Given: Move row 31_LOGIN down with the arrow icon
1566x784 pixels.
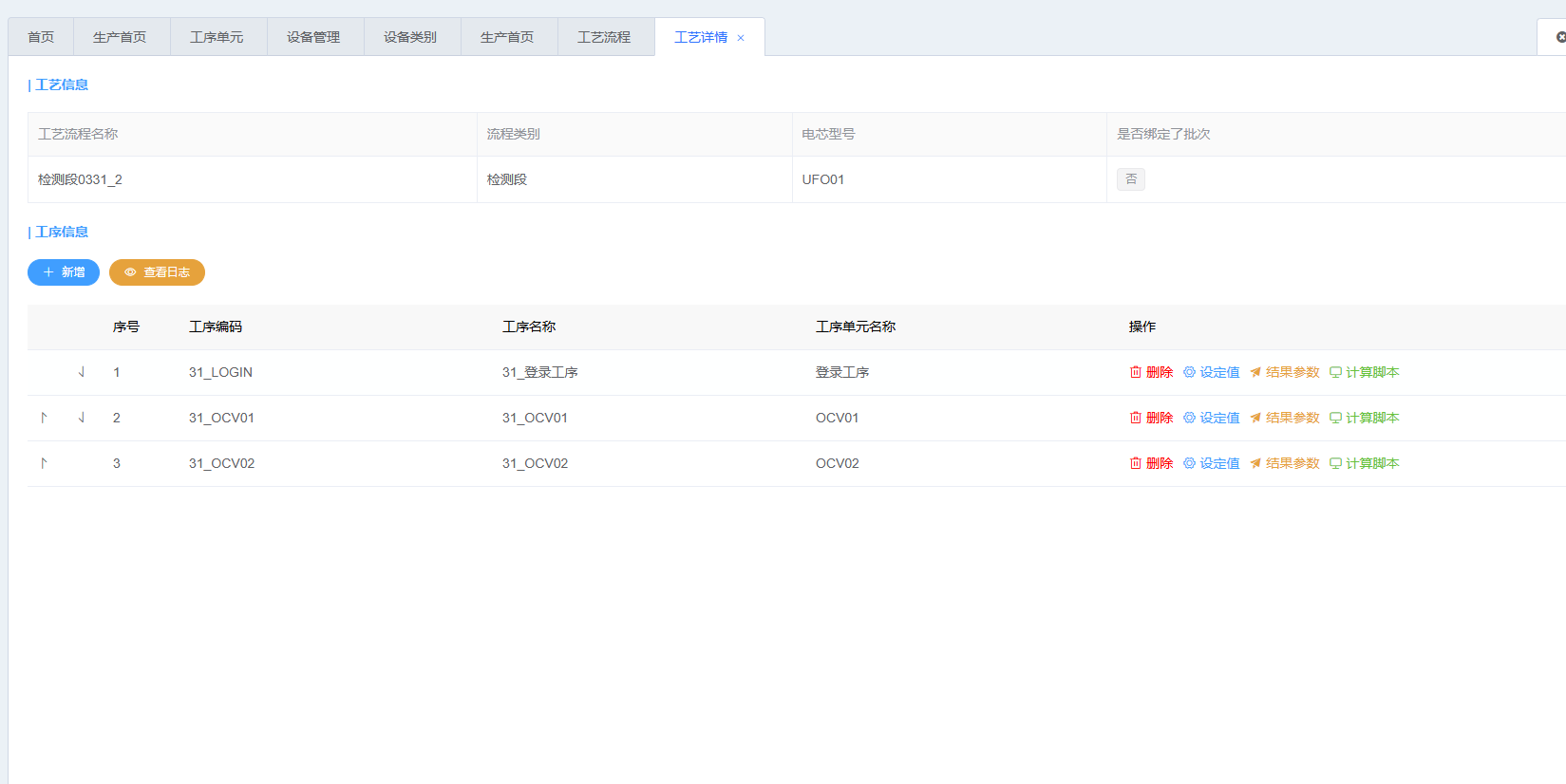Looking at the screenshot, I should point(82,372).
